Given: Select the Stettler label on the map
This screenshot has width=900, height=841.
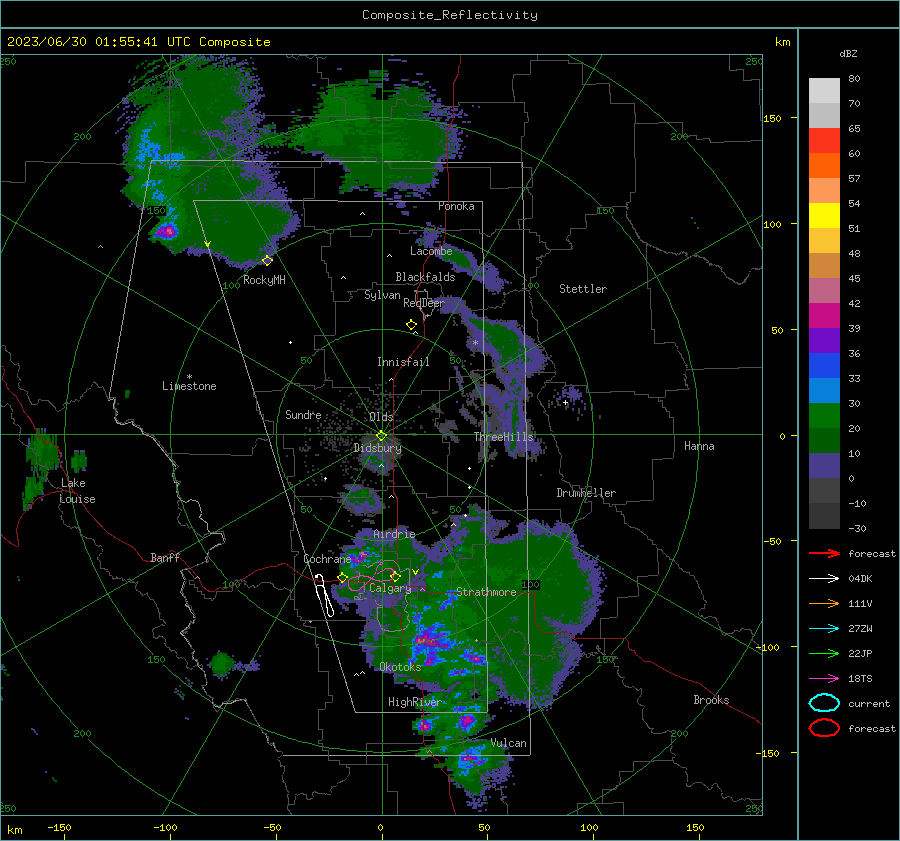Looking at the screenshot, I should [x=583, y=289].
